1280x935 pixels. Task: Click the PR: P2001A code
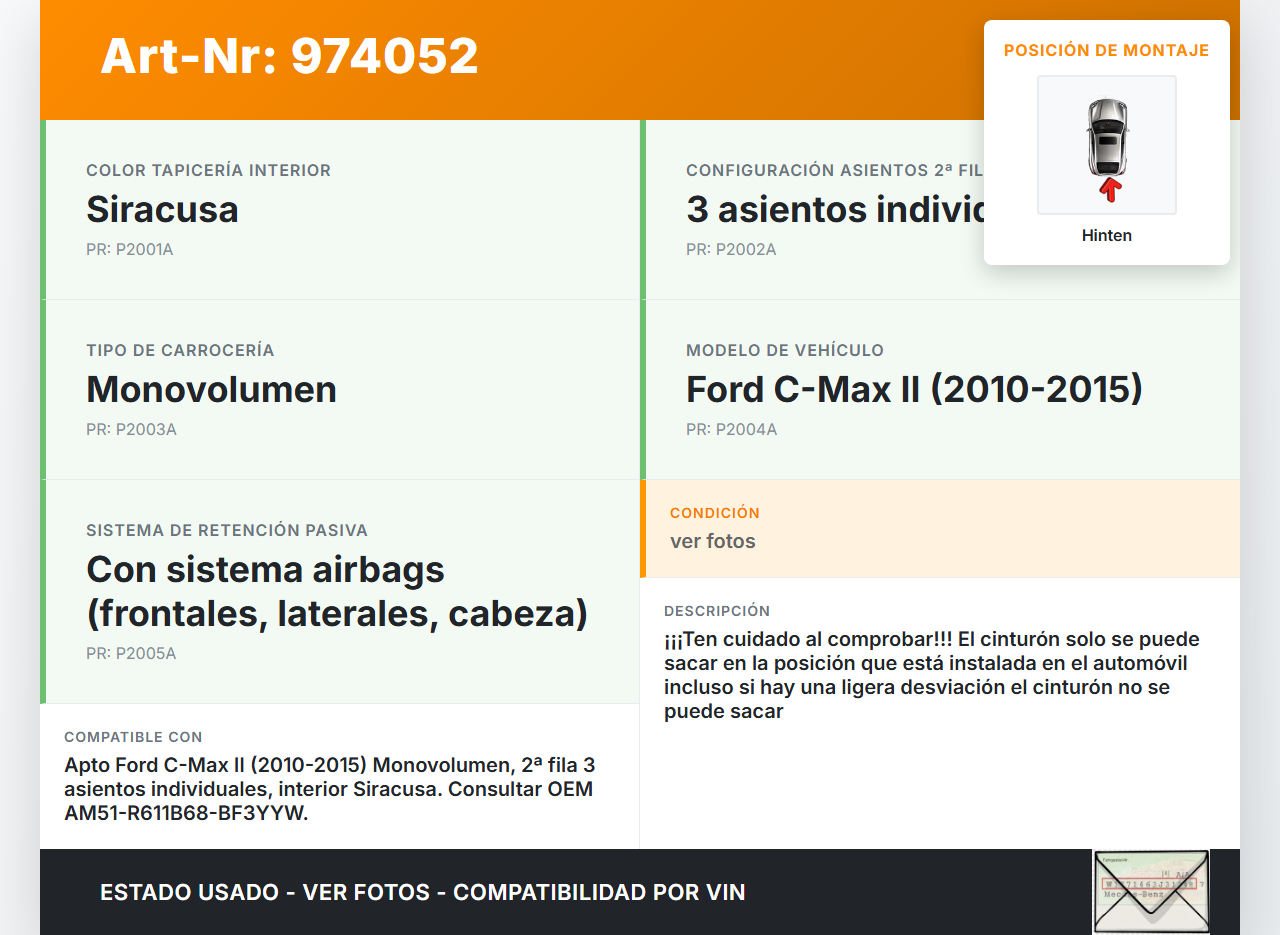(129, 249)
